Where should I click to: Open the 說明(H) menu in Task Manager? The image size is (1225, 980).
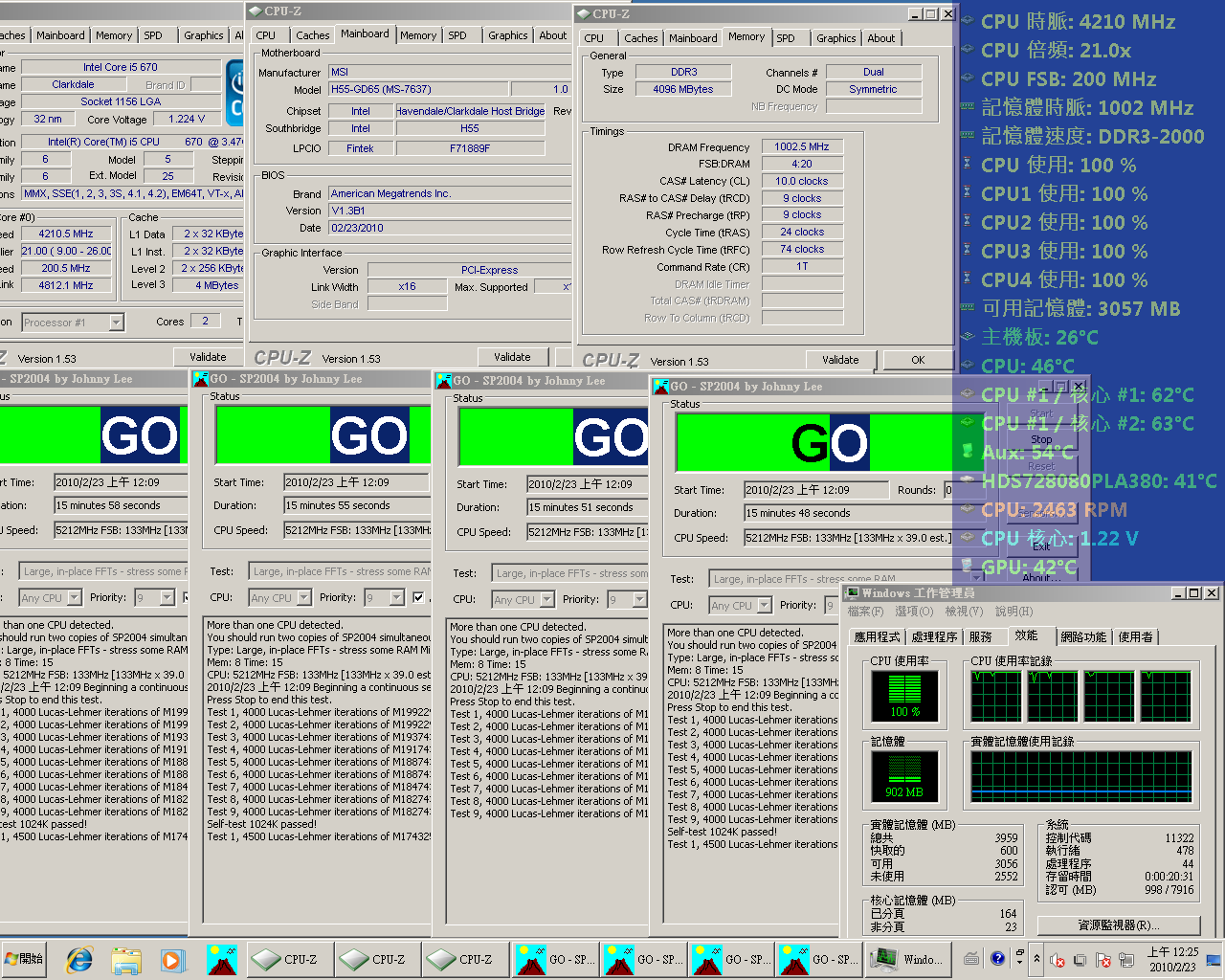tap(1013, 611)
